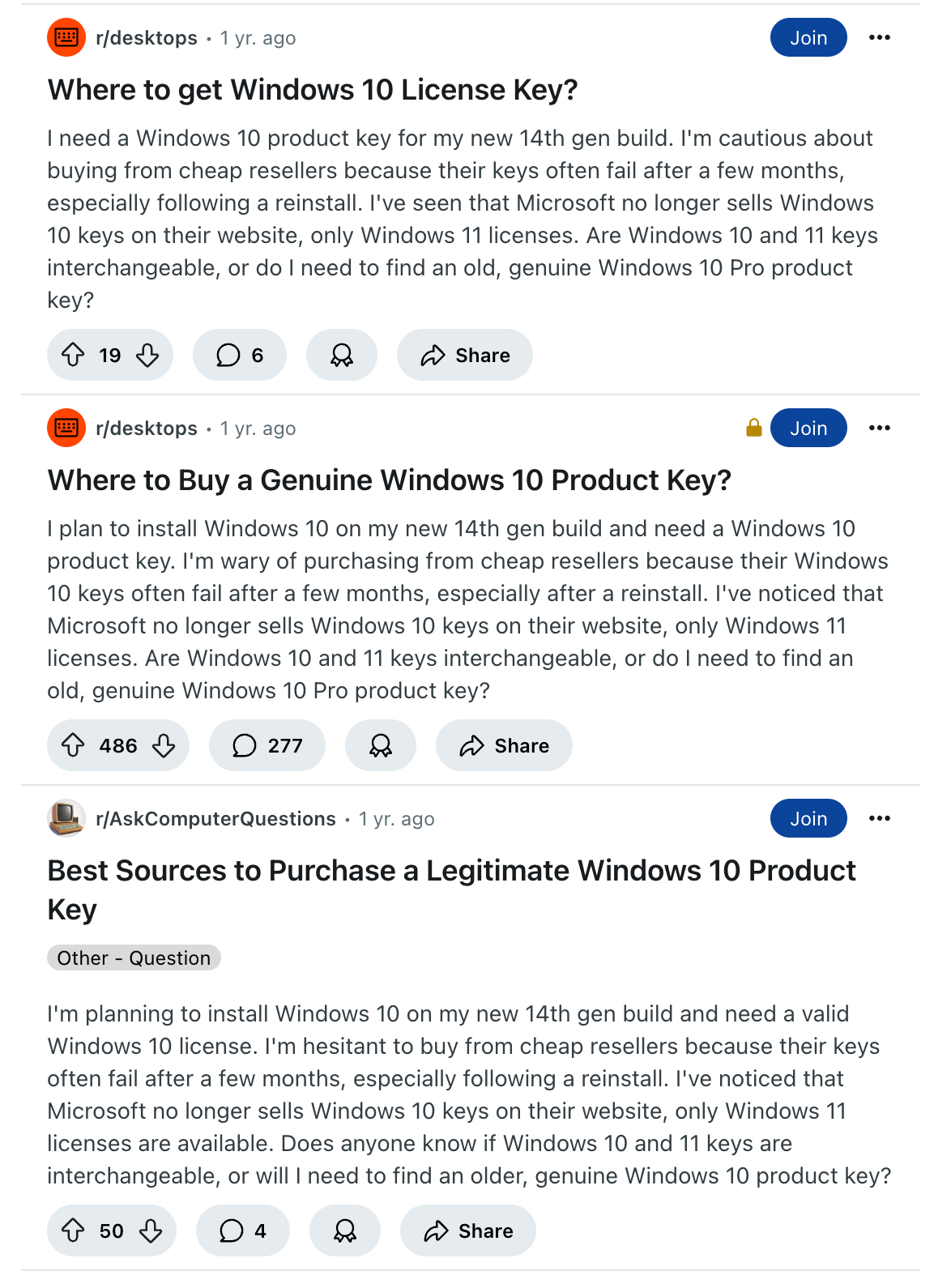Upvote the post with 19 votes
951x1288 pixels.
pos(73,355)
